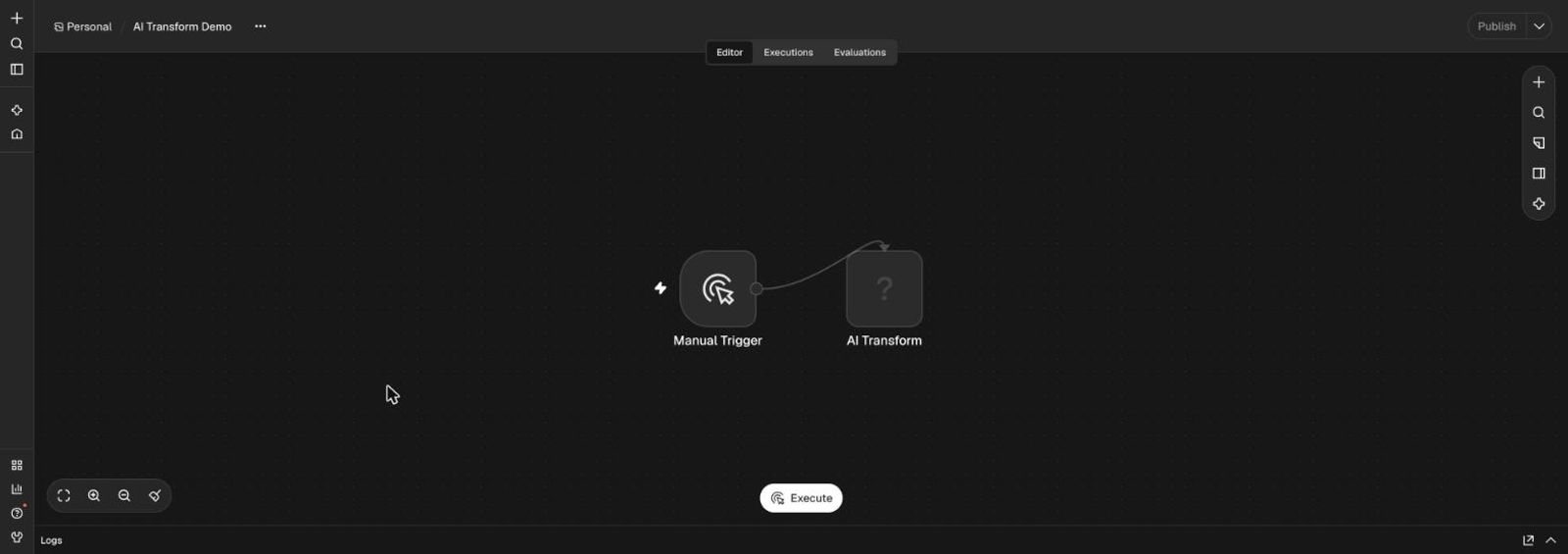Click the Publish button

1496,26
